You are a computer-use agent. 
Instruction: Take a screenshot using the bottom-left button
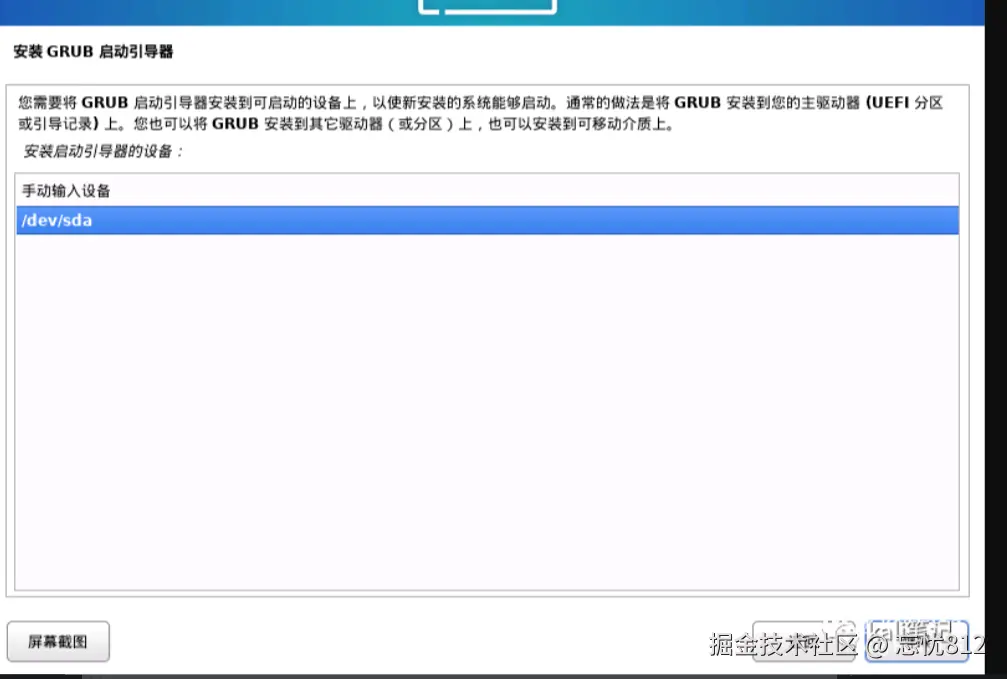(58, 641)
